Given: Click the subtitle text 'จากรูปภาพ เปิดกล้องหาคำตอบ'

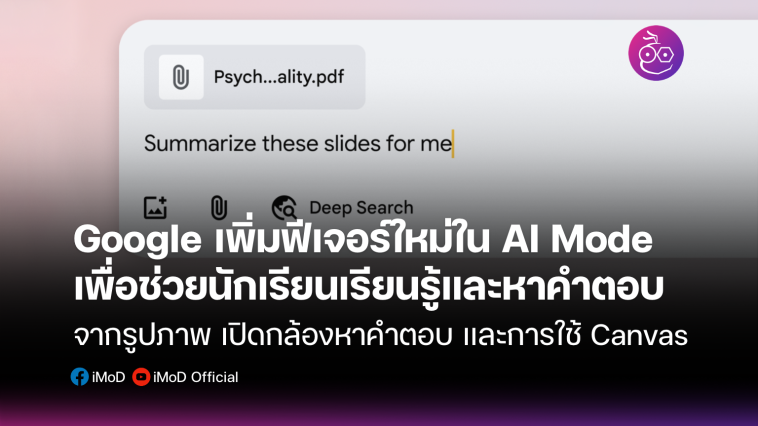Looking at the screenshot, I should [263, 335].
